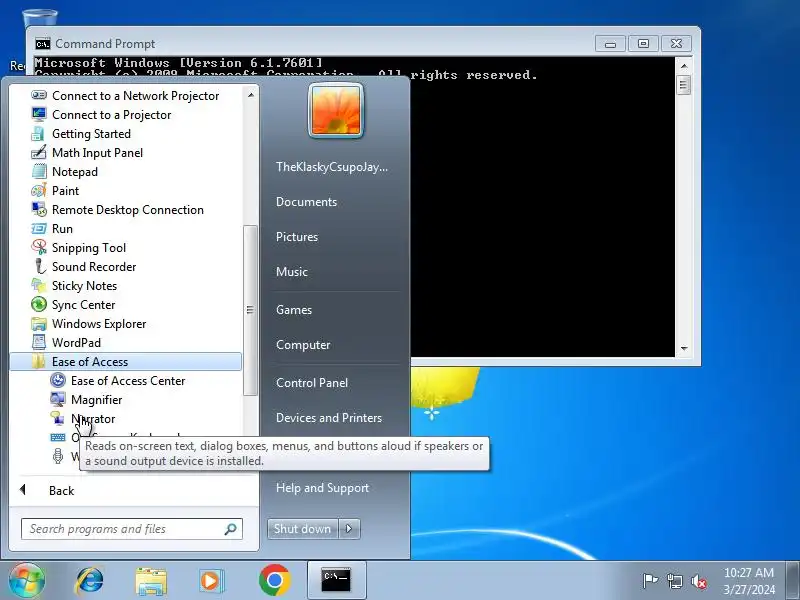The image size is (800, 600).
Task: Click the programs list scrollbar thumb
Action: [250, 310]
